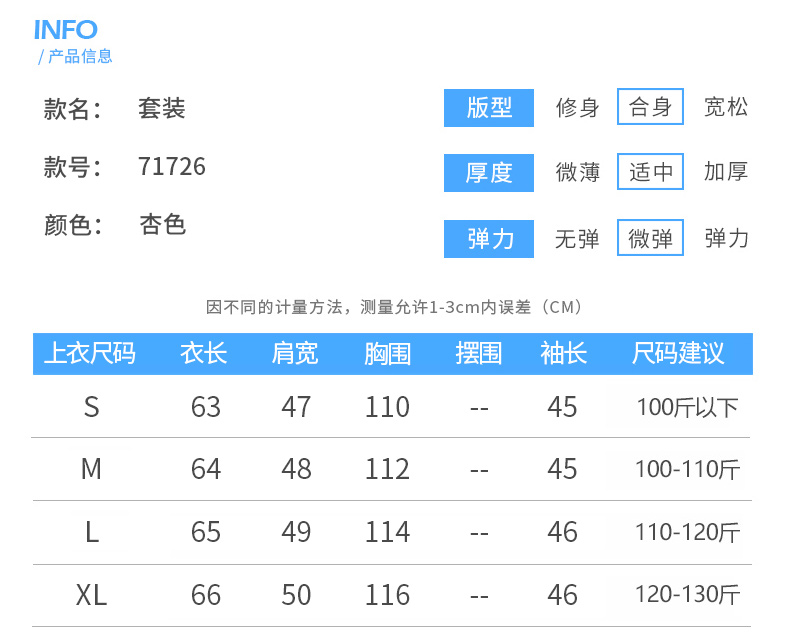Select 适中 thickness option
Screen dimensions: 790x638
(650, 172)
